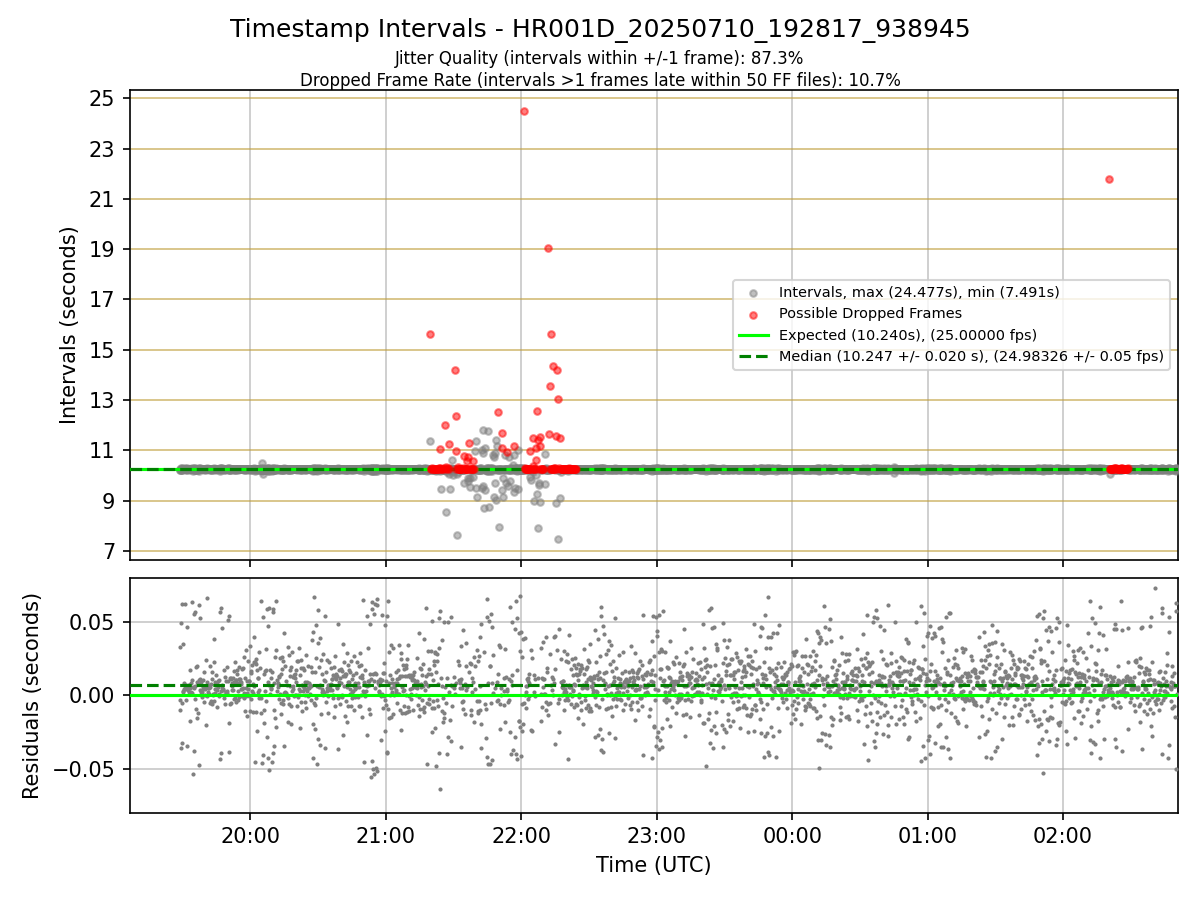
Task: Click the red outlier point near 21.8 seconds after 02:00
Action: 1109,179
